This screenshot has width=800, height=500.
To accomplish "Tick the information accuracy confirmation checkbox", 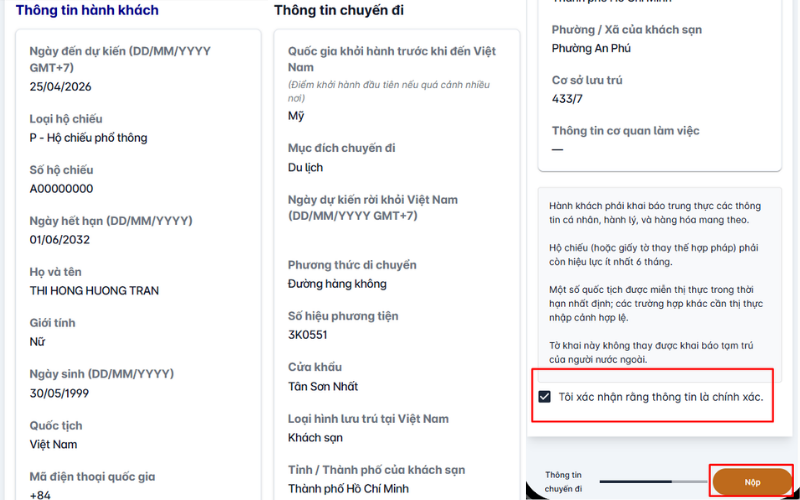I will pos(544,397).
